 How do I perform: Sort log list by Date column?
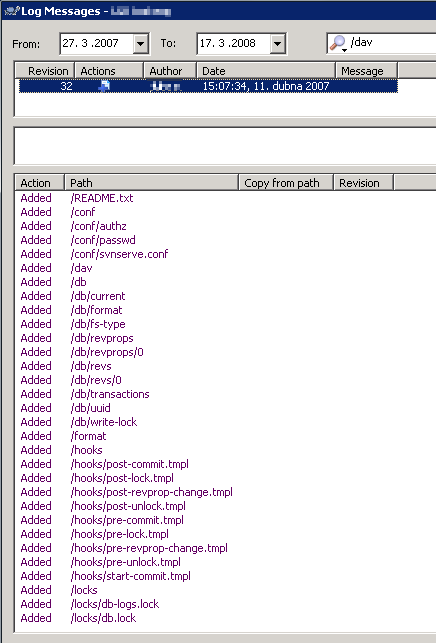click(266, 71)
